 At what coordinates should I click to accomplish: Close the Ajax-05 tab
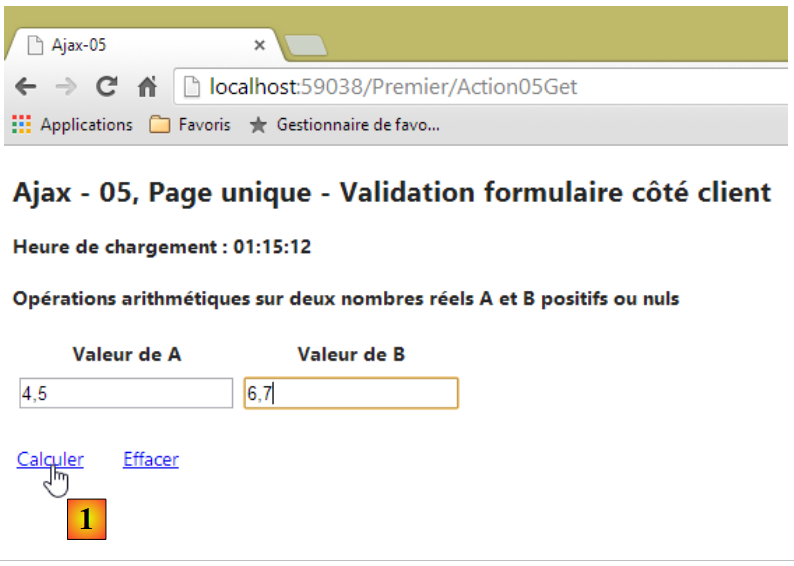[x=259, y=45]
